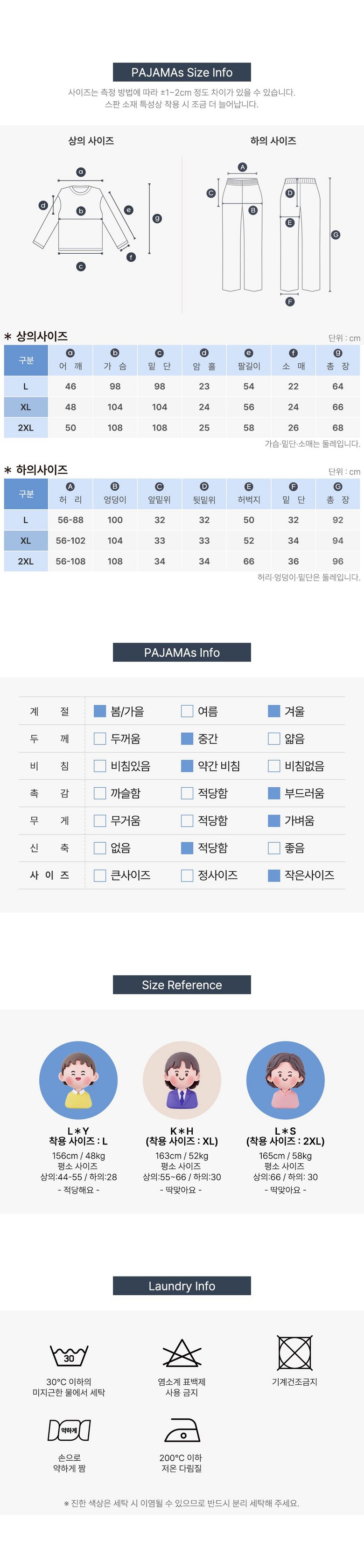Screen dimensions: 364x1568
Task: Click the gentle hand-wring icon
Action: tap(69, 1430)
